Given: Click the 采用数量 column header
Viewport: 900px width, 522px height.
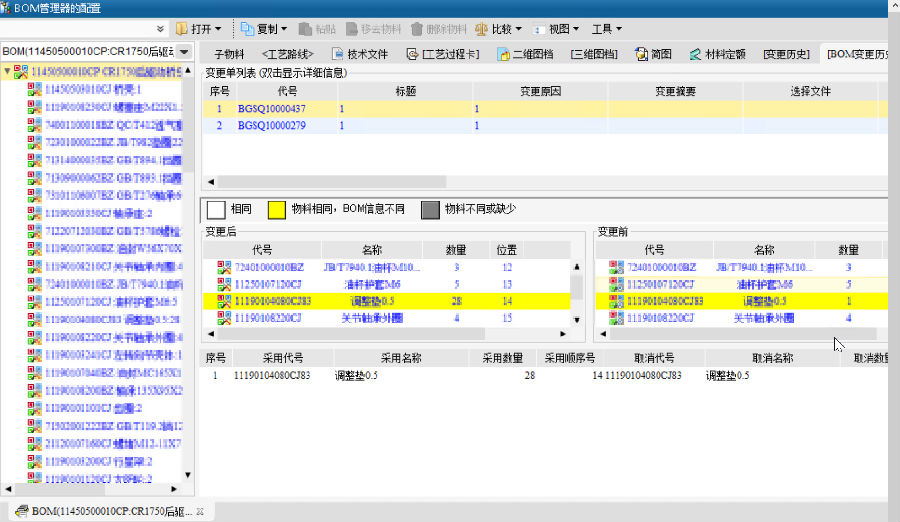Looking at the screenshot, I should tap(502, 358).
